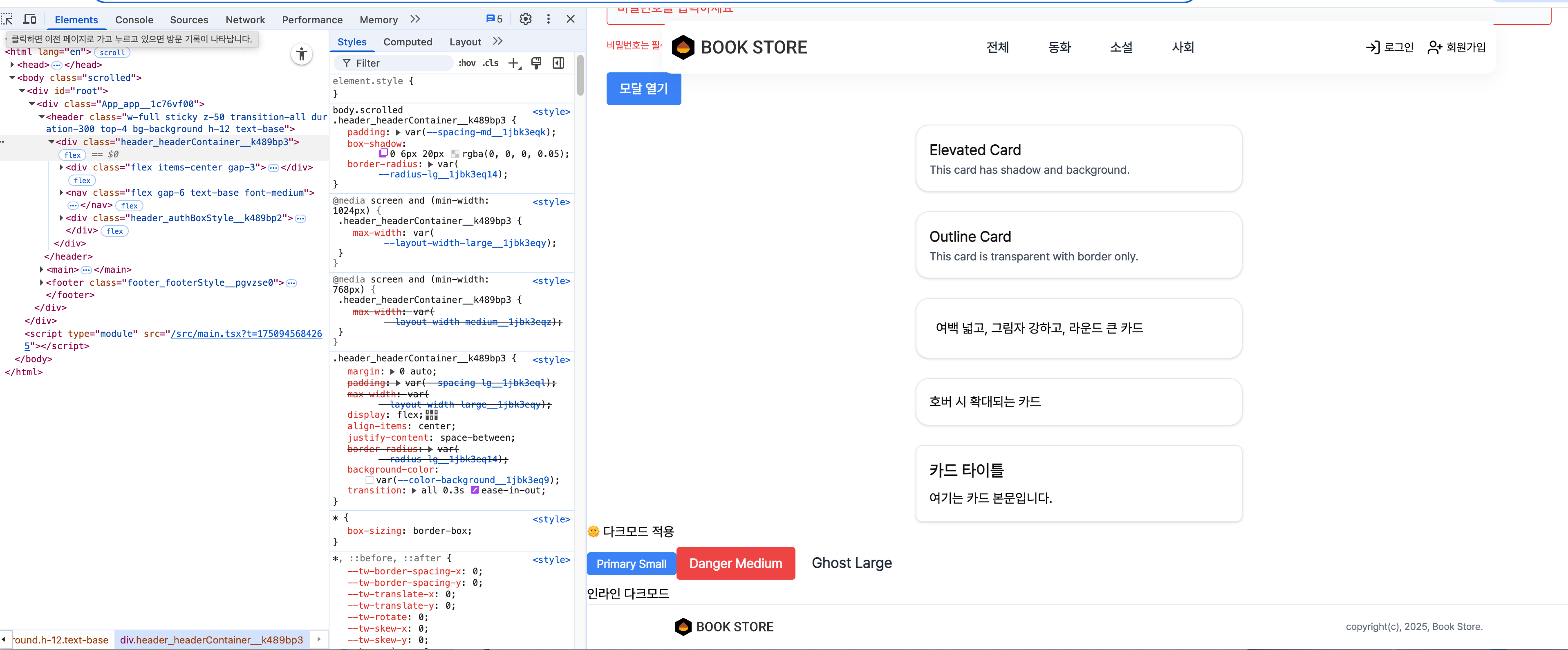Show more Styles pane tabs chevron
The height and width of the screenshot is (650, 1568).
(x=498, y=41)
